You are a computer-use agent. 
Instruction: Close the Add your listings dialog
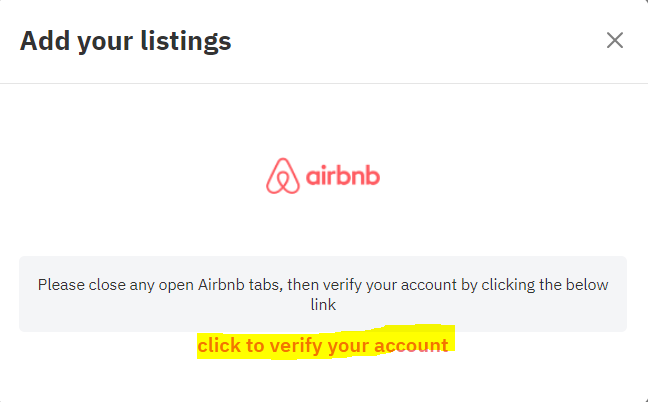tap(615, 40)
